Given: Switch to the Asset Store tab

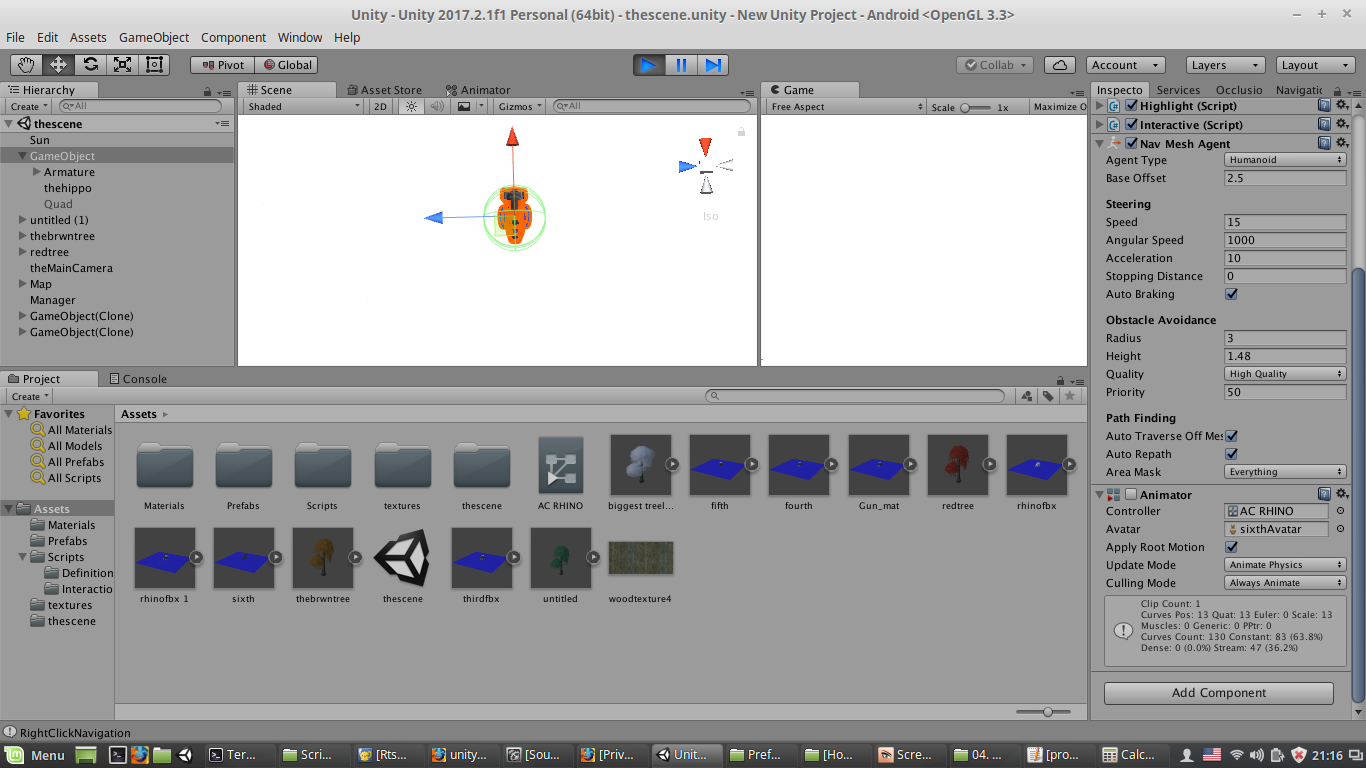Looking at the screenshot, I should coord(383,90).
